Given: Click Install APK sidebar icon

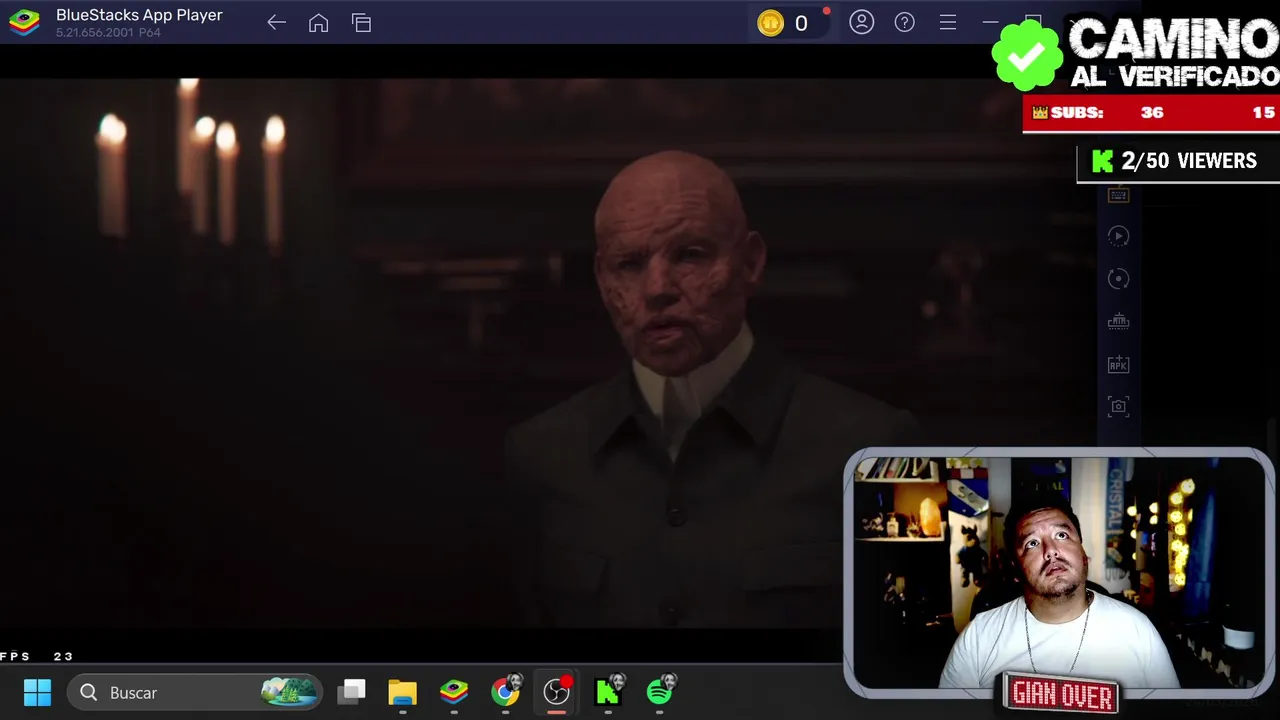Looking at the screenshot, I should [x=1118, y=365].
